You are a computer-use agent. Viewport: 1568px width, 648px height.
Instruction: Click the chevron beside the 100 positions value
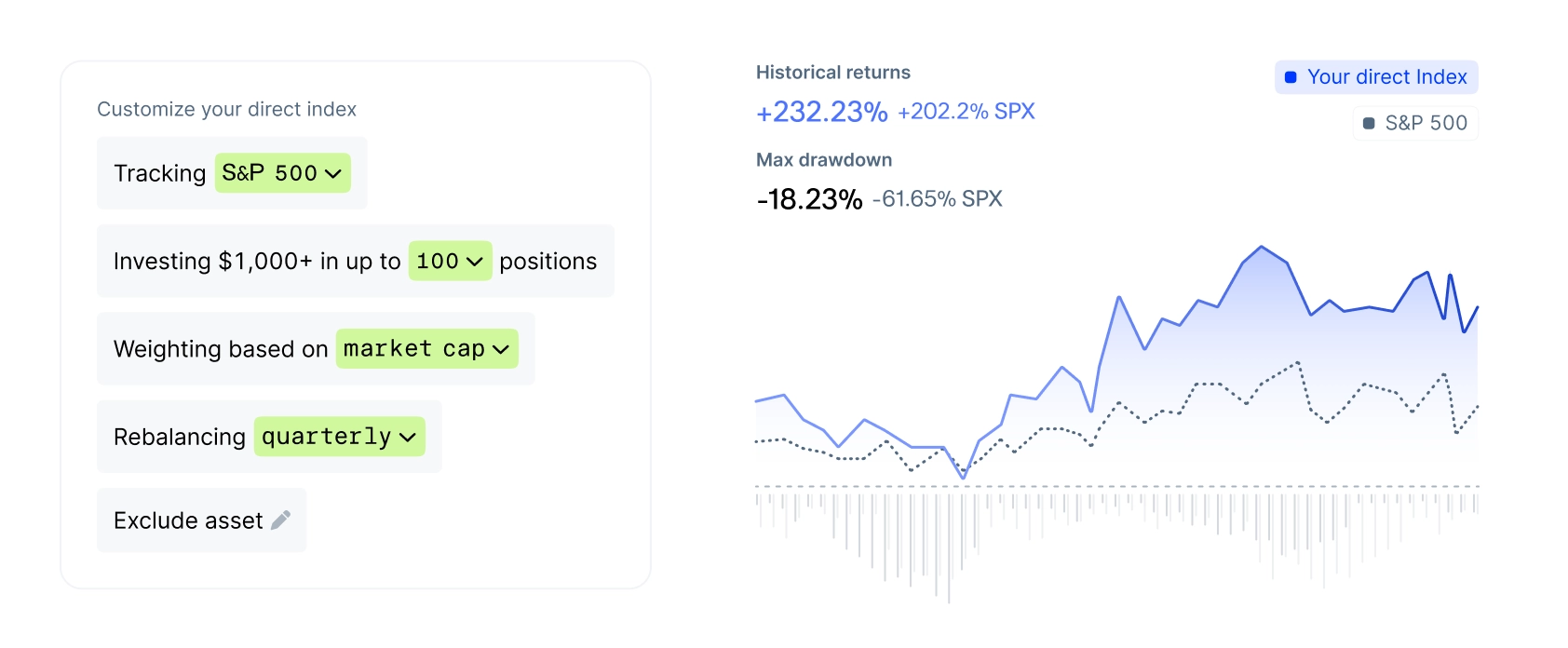[477, 262]
